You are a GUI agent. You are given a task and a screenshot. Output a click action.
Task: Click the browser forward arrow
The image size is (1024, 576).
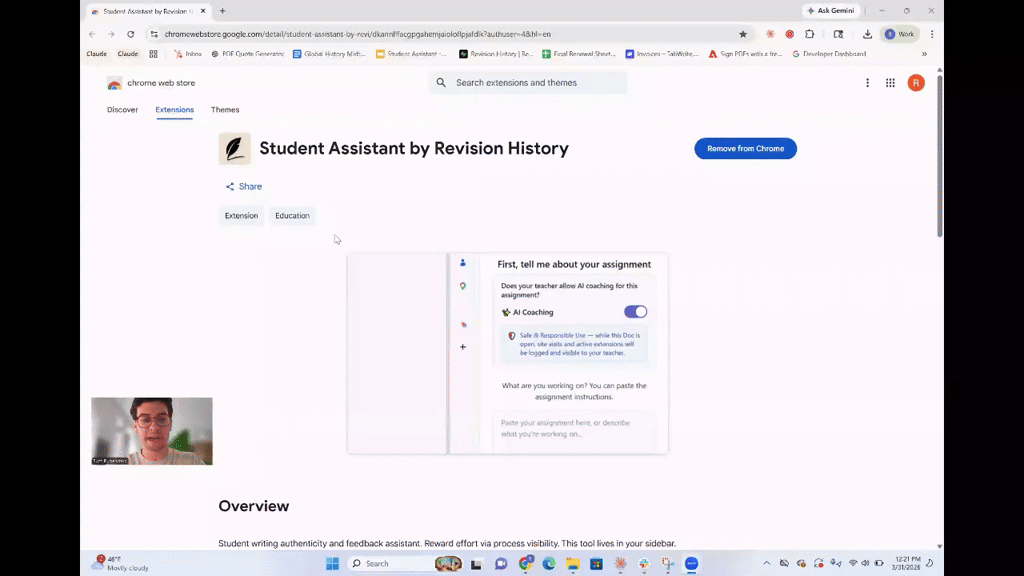(111, 34)
